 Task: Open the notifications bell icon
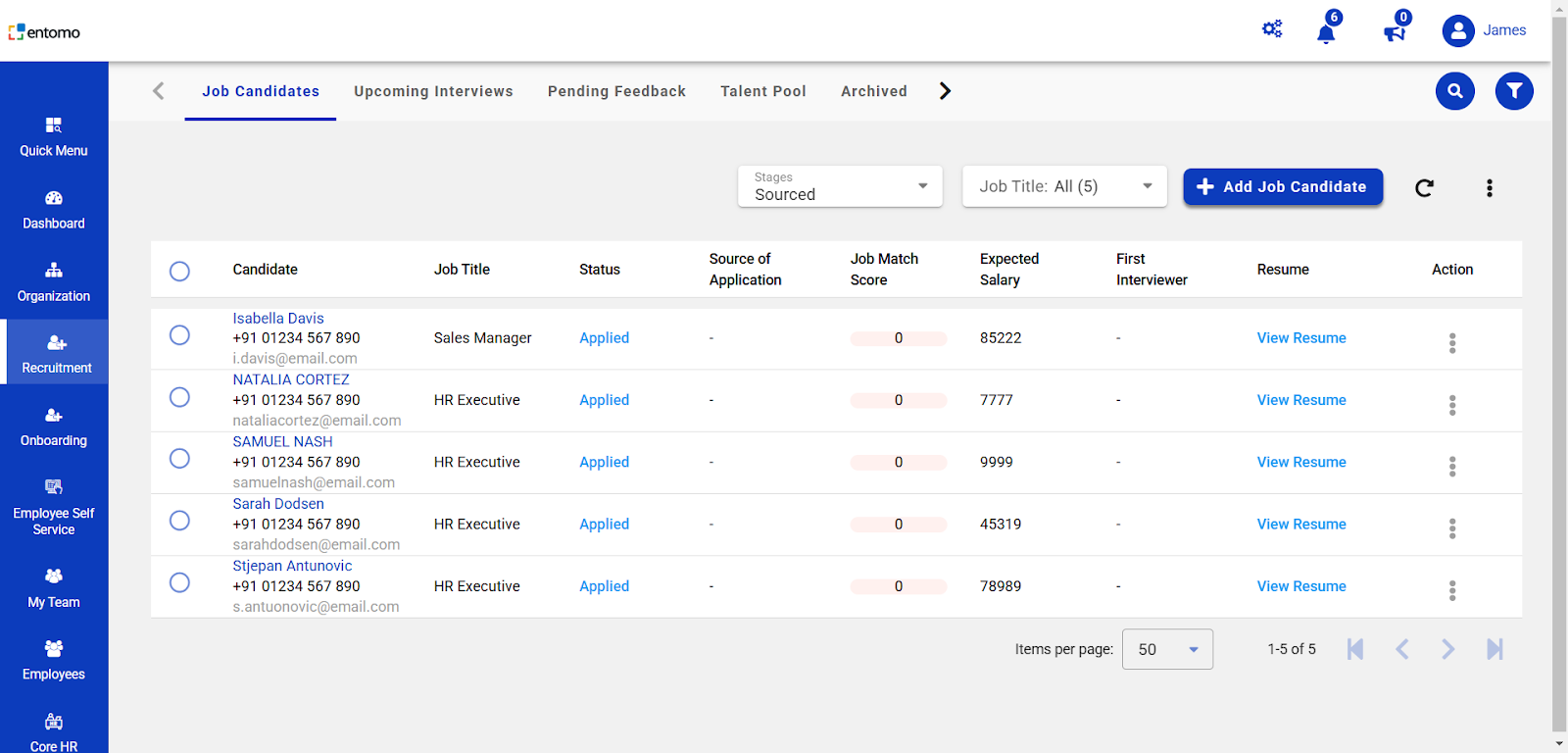[x=1326, y=33]
